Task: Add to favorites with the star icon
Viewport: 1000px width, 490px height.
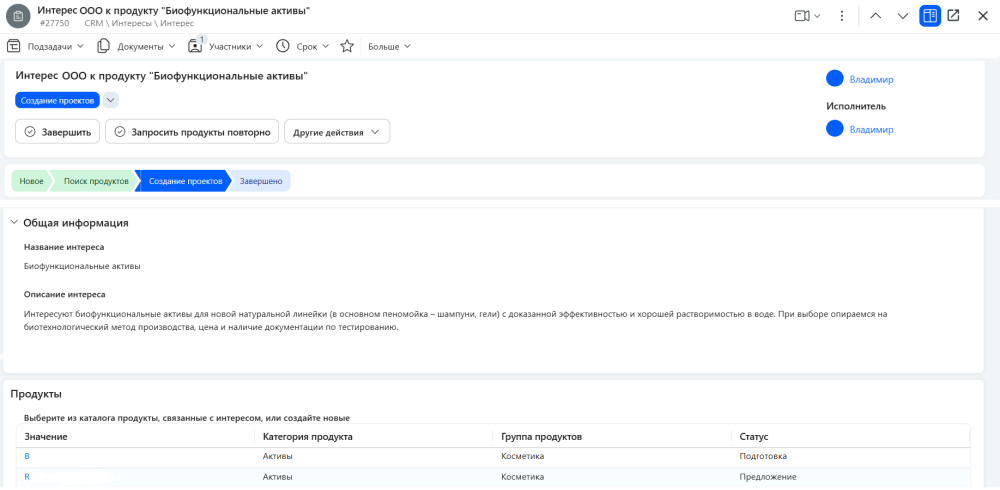Action: pos(347,46)
